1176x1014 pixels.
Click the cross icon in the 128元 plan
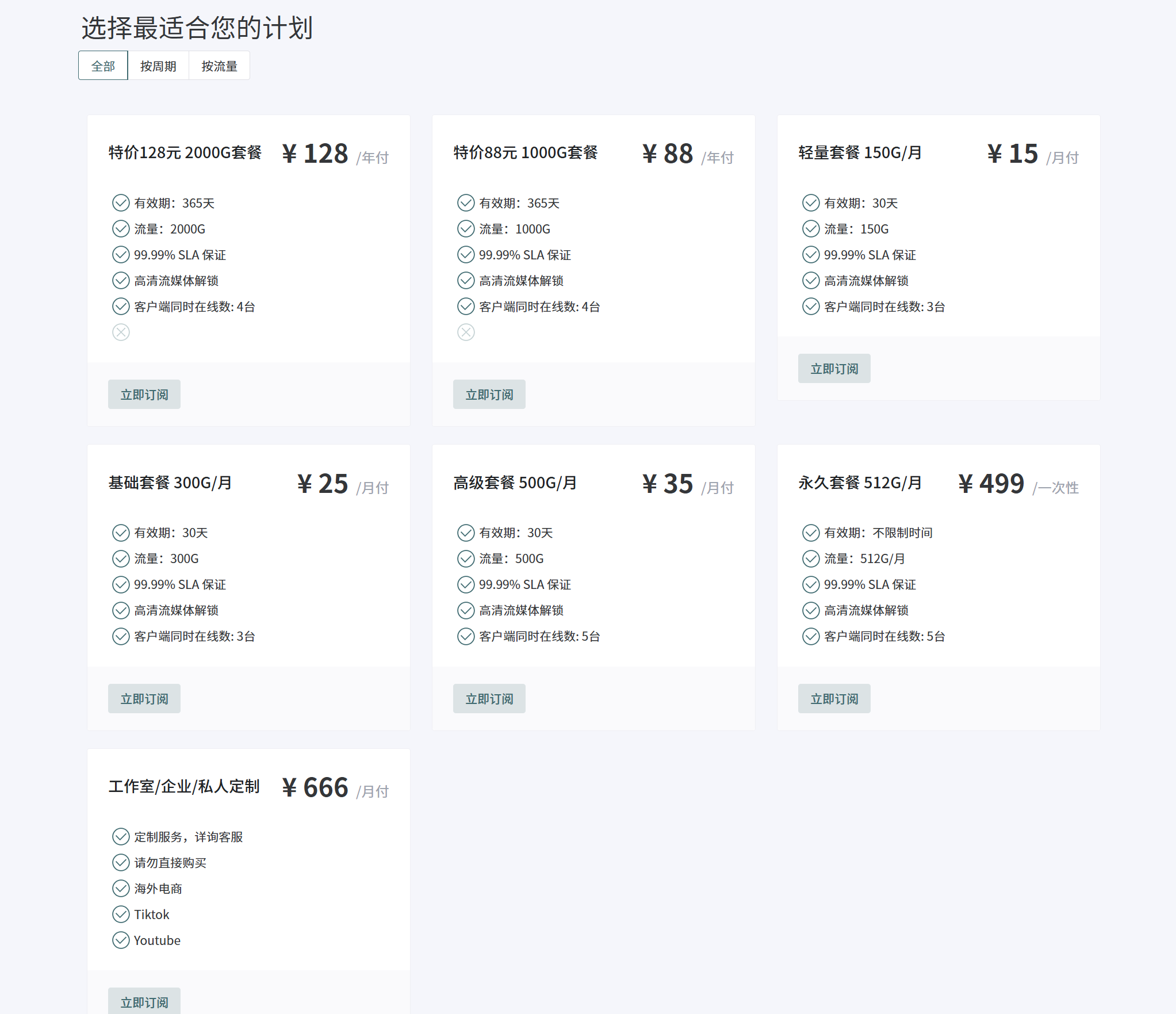pos(121,332)
